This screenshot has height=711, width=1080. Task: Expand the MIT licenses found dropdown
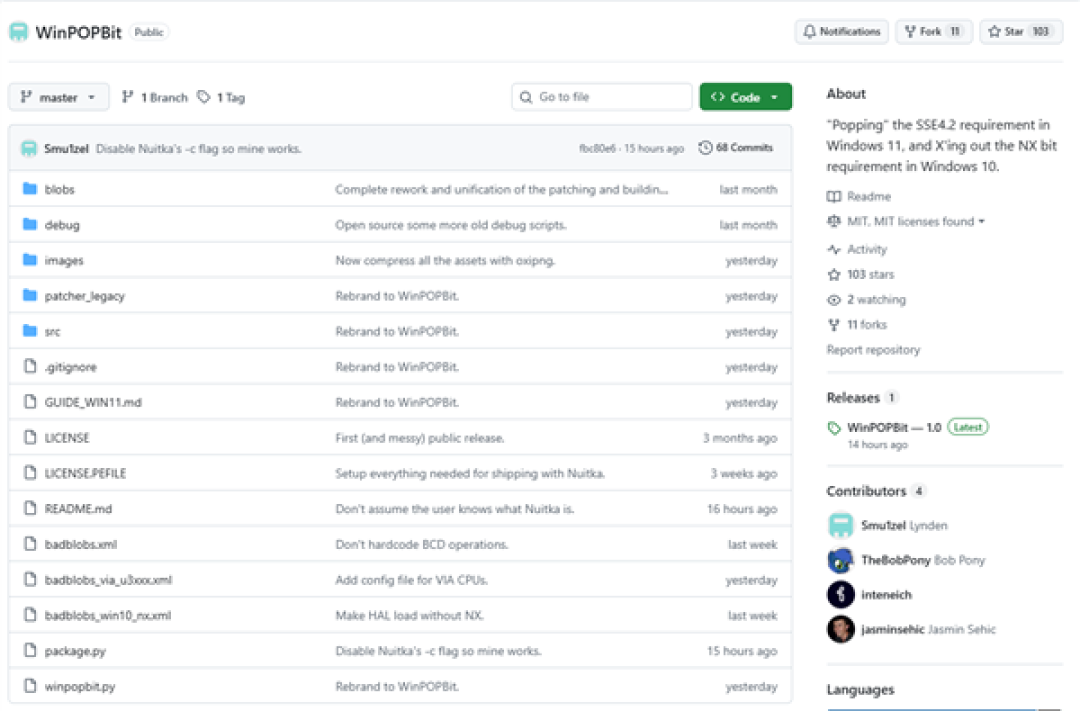coord(916,221)
